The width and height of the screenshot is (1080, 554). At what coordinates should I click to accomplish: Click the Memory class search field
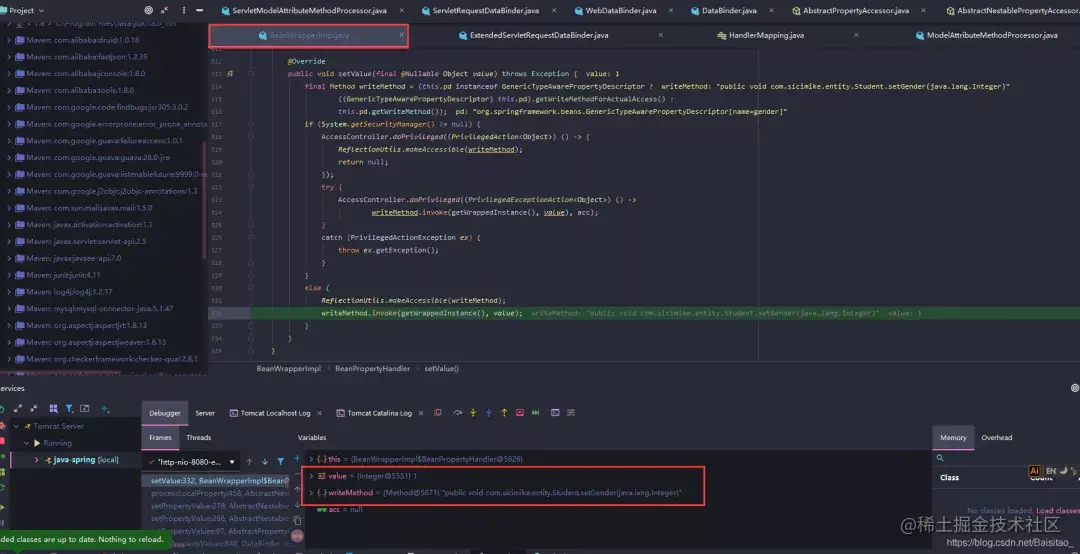(1006, 458)
